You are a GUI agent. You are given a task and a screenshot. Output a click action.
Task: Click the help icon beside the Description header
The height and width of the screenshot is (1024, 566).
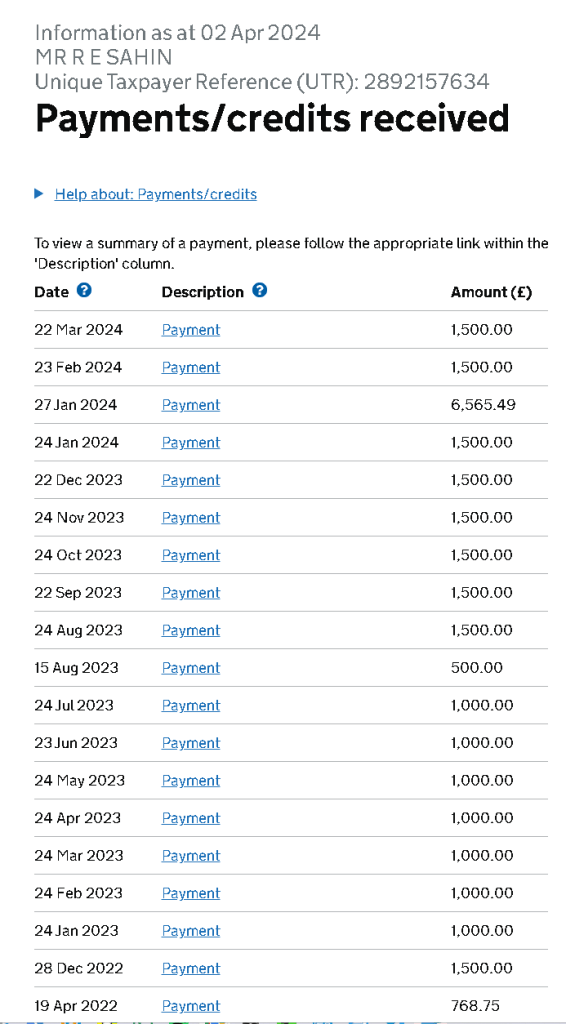coord(259,291)
